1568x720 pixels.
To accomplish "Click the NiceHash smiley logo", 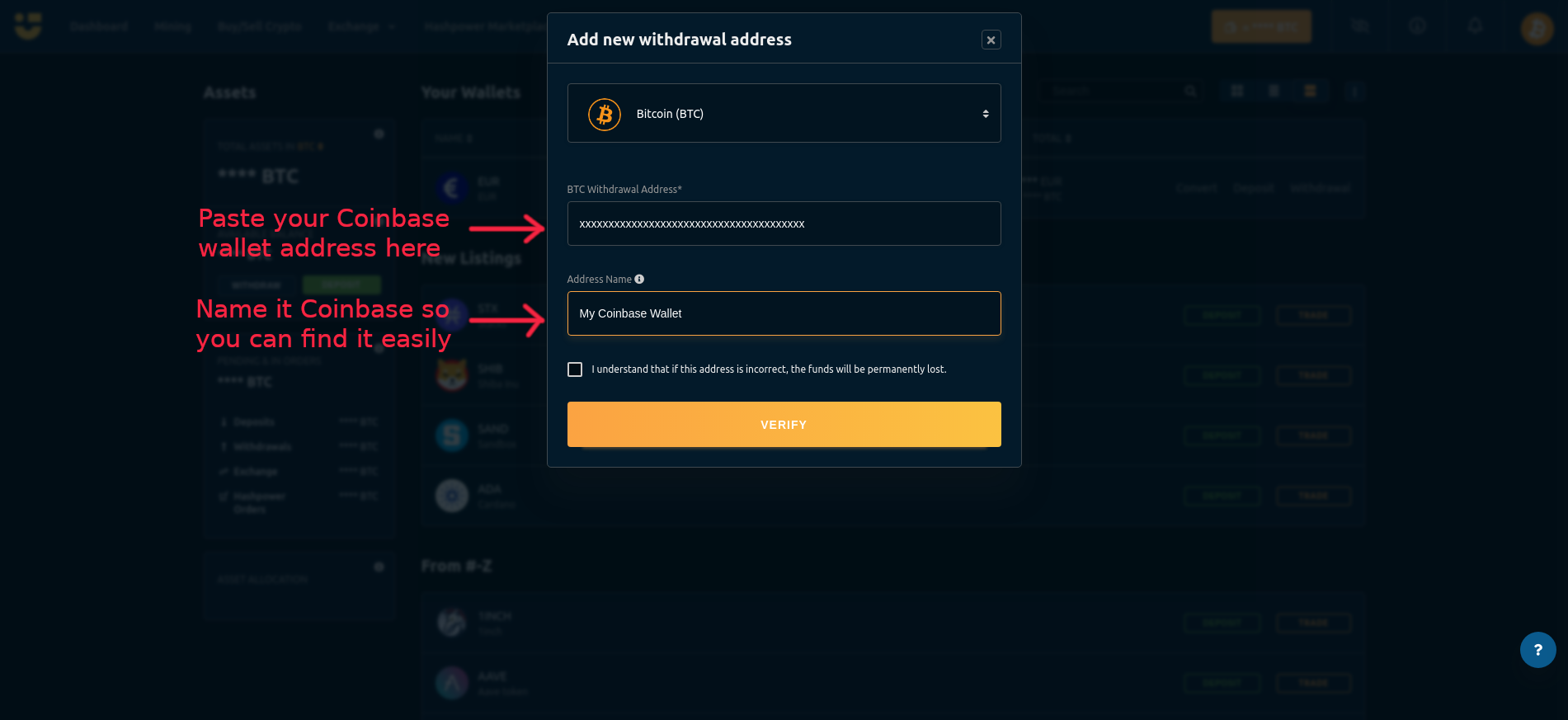I will pos(28,26).
